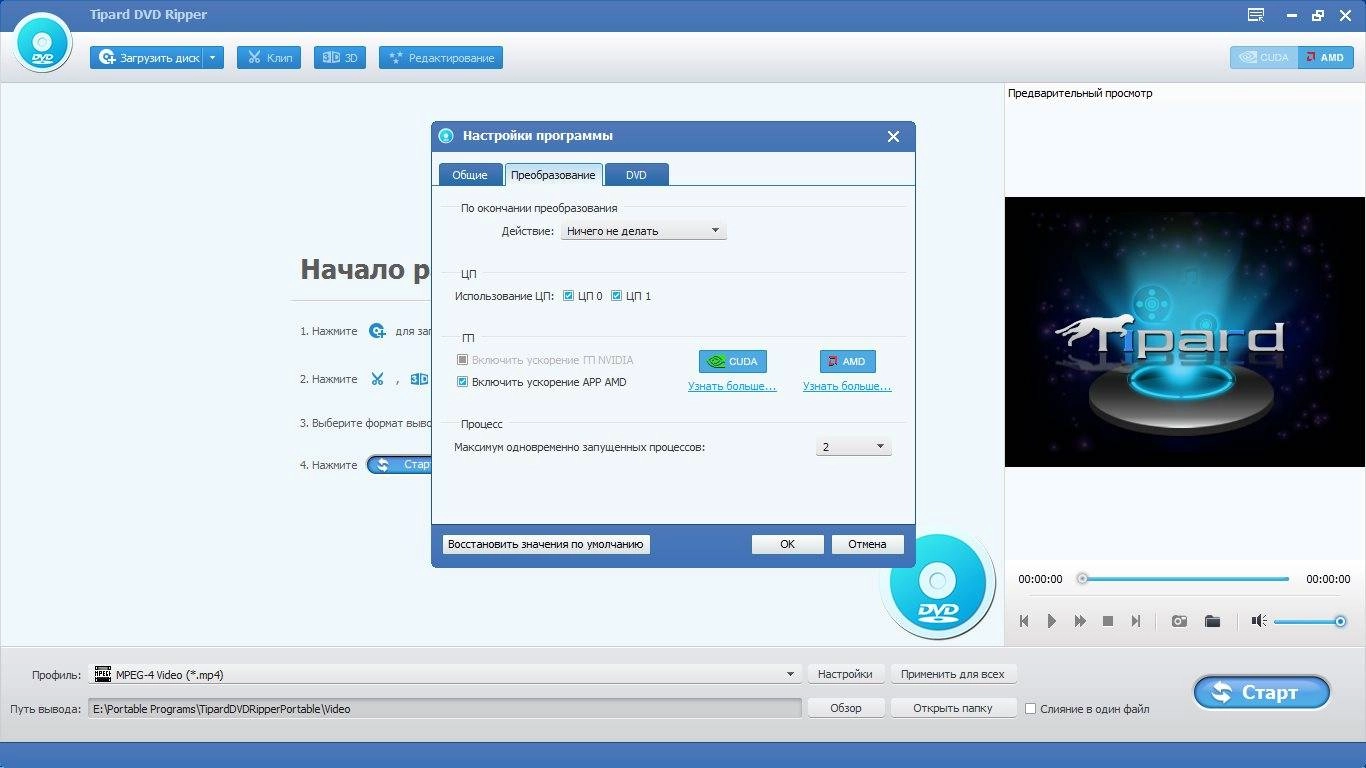Toggle Включить ускорение ГП NVIDIA checkbox

tap(462, 360)
